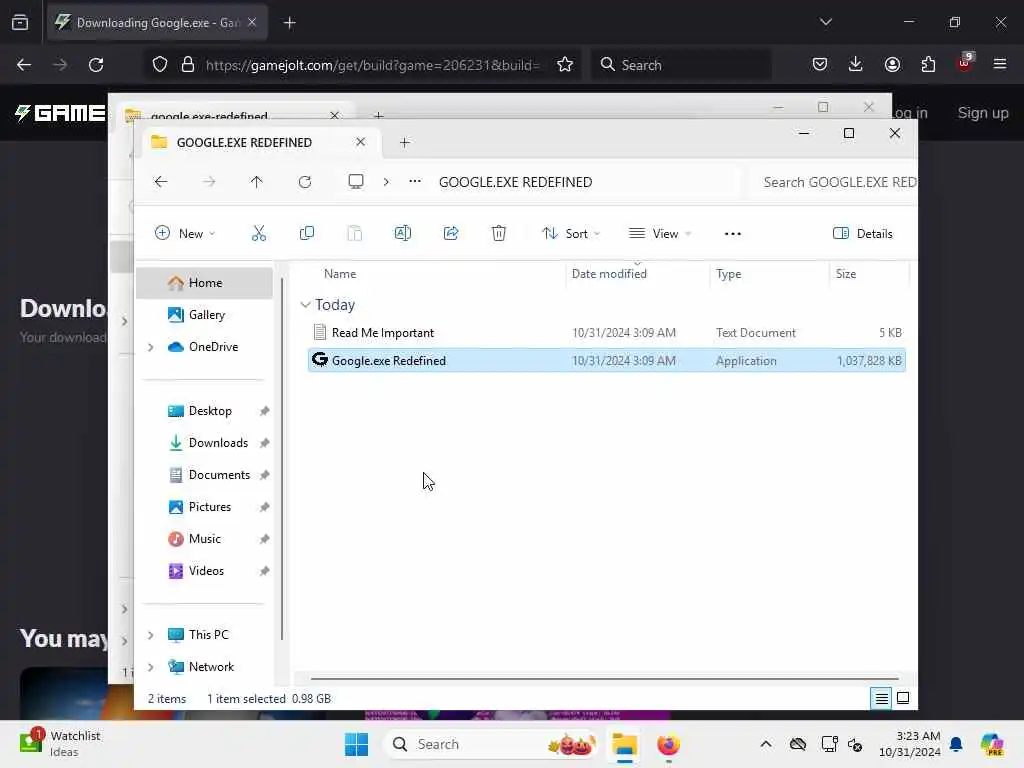
Task: Open Firefox application hamburger menu
Action: [x=999, y=64]
